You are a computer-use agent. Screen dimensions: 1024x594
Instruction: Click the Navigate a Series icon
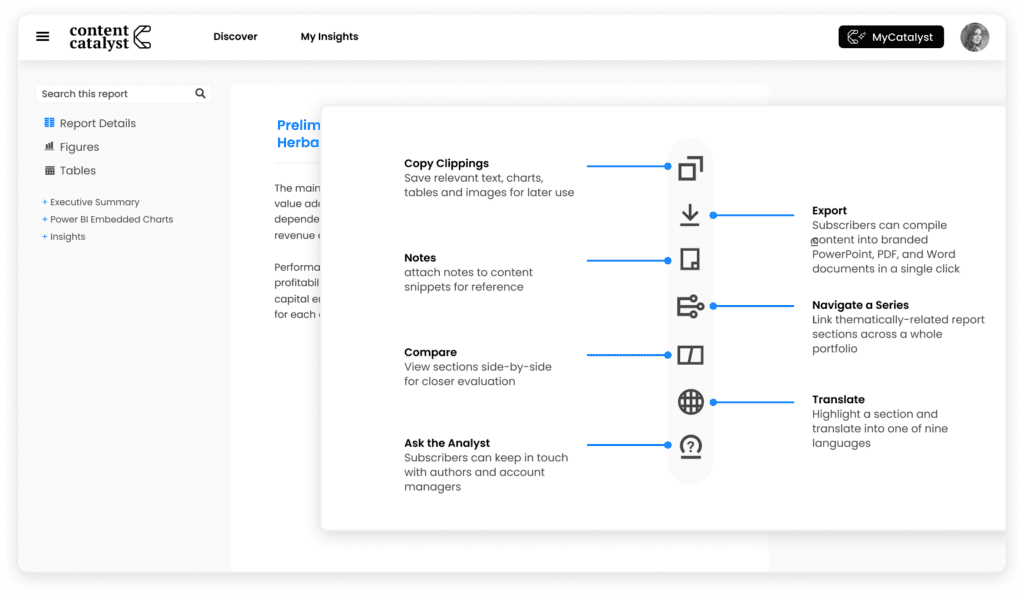689,307
